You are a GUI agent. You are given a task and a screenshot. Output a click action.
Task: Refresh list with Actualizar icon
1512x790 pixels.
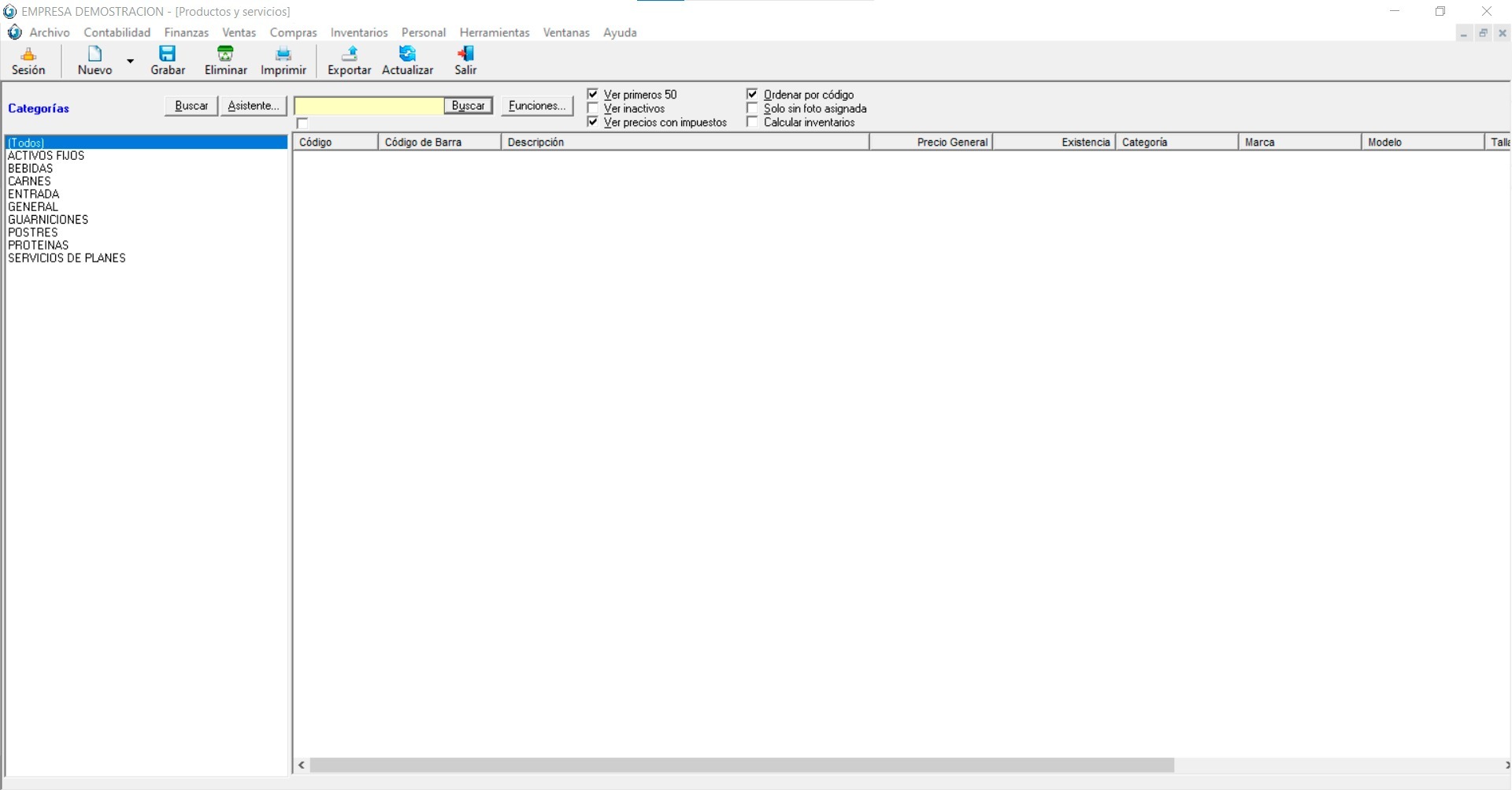point(407,54)
